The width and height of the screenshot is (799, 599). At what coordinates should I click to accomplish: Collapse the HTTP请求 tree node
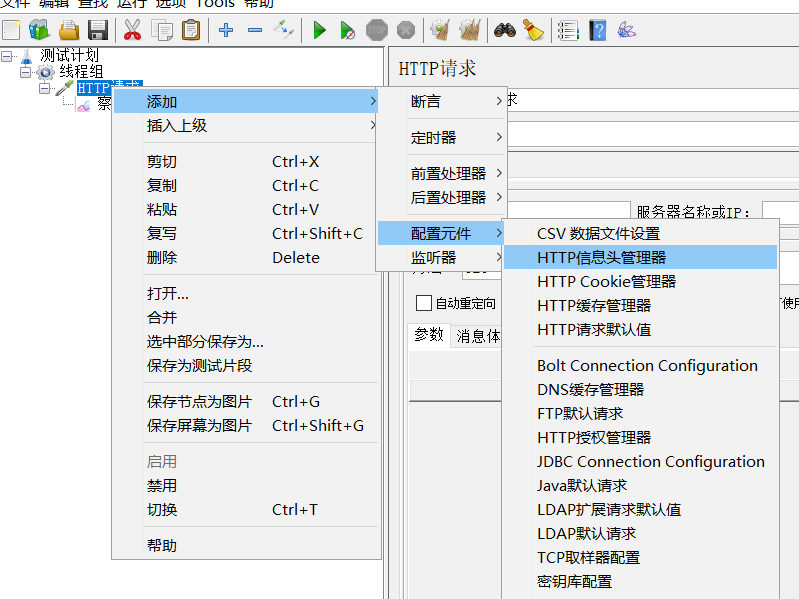click(44, 88)
